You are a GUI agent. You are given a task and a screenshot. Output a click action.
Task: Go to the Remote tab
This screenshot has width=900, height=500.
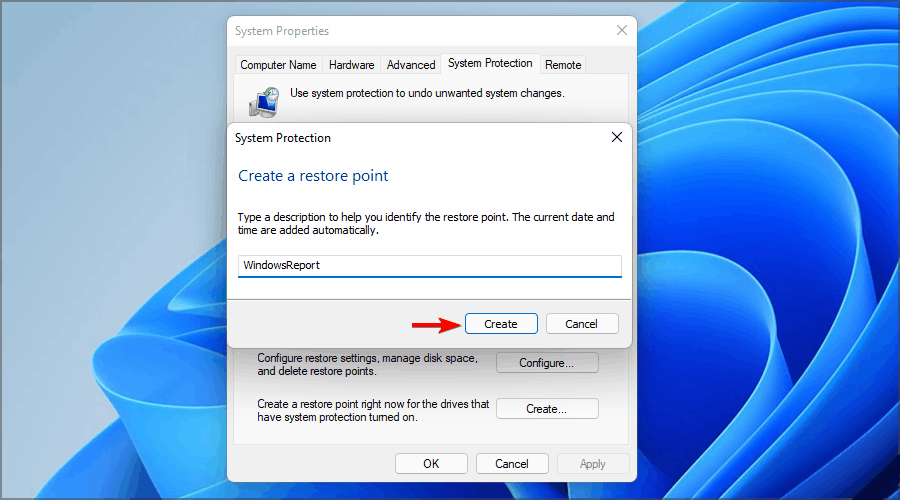coord(563,65)
